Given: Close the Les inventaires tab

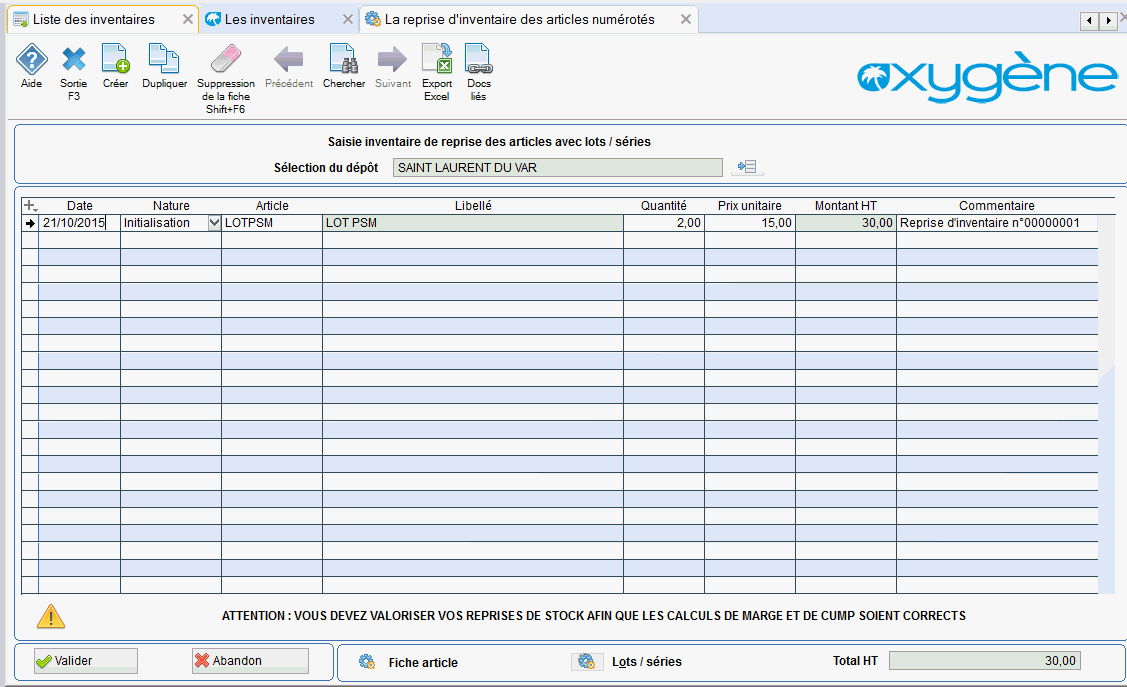Looking at the screenshot, I should 348,19.
